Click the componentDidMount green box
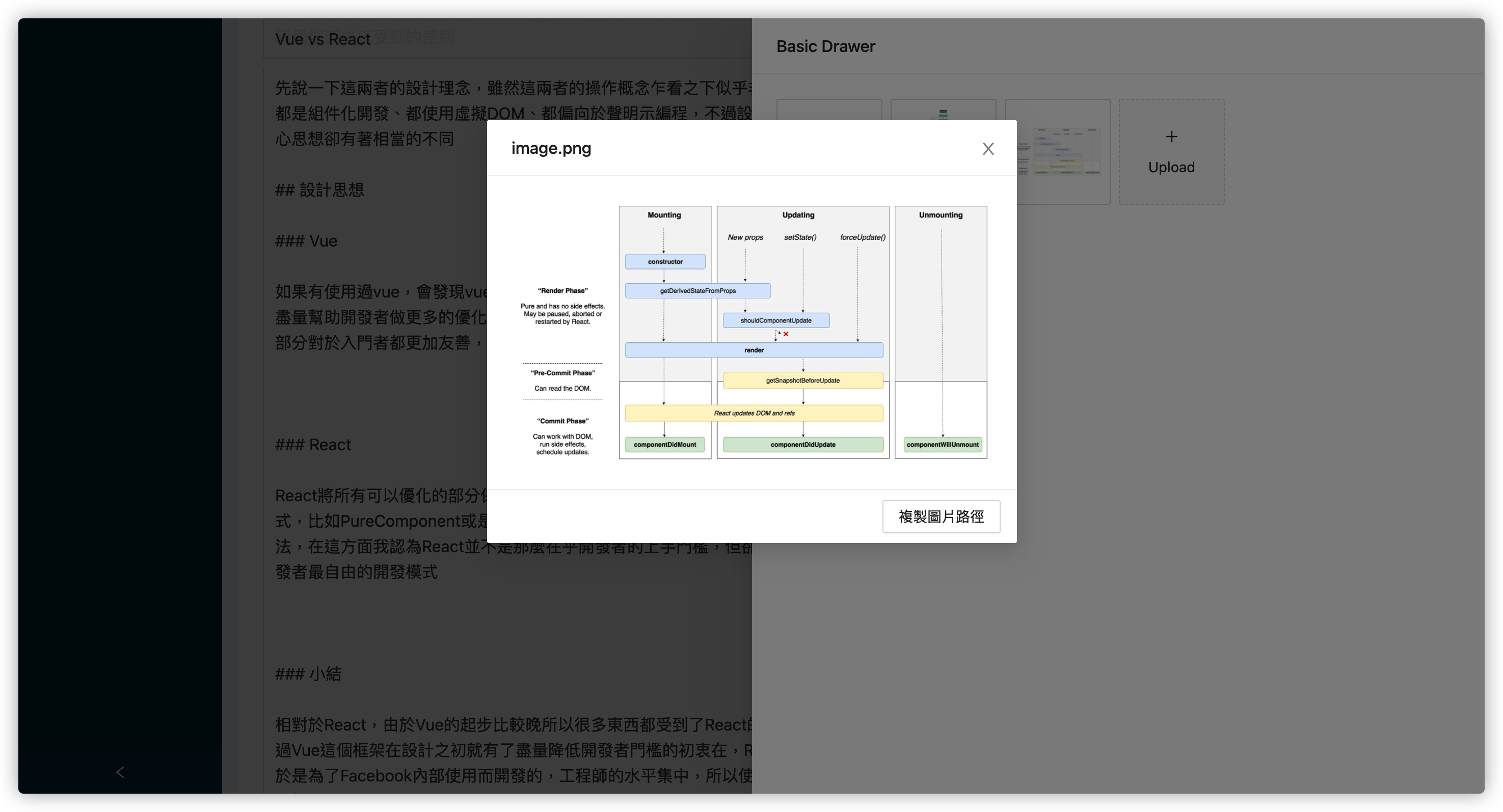The width and height of the screenshot is (1503, 812). click(x=664, y=445)
